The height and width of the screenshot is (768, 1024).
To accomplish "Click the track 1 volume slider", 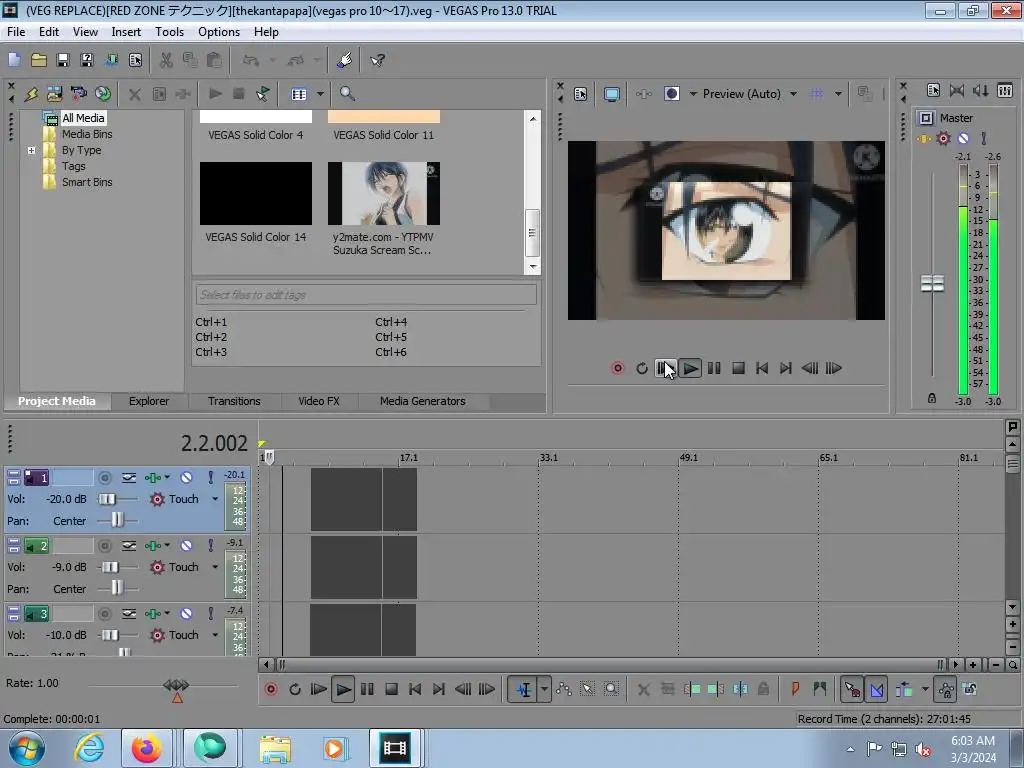I will 107,499.
